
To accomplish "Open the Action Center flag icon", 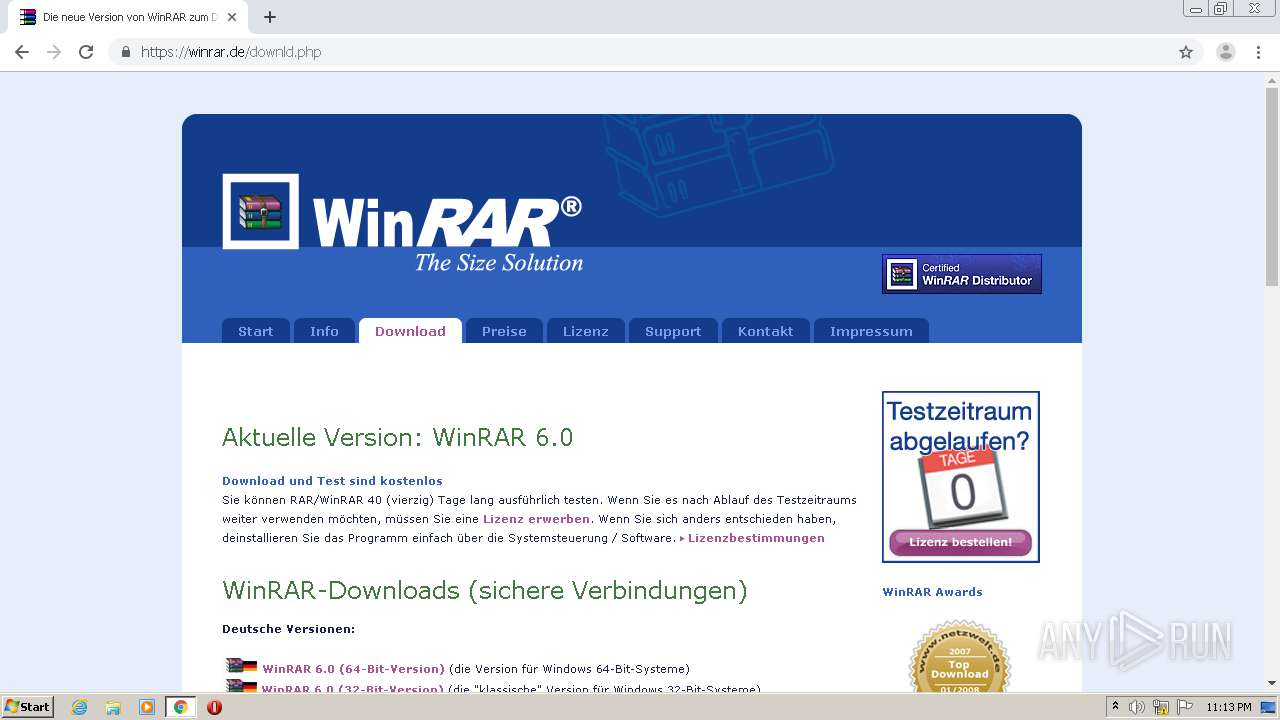I will click(1185, 707).
